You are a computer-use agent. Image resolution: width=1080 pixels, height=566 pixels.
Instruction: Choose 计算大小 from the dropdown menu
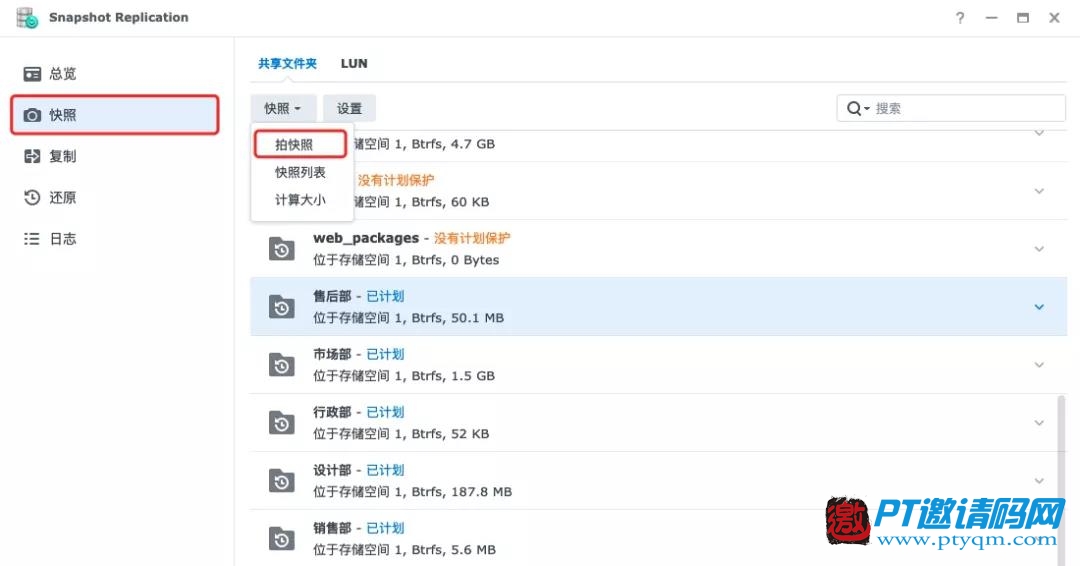point(301,200)
